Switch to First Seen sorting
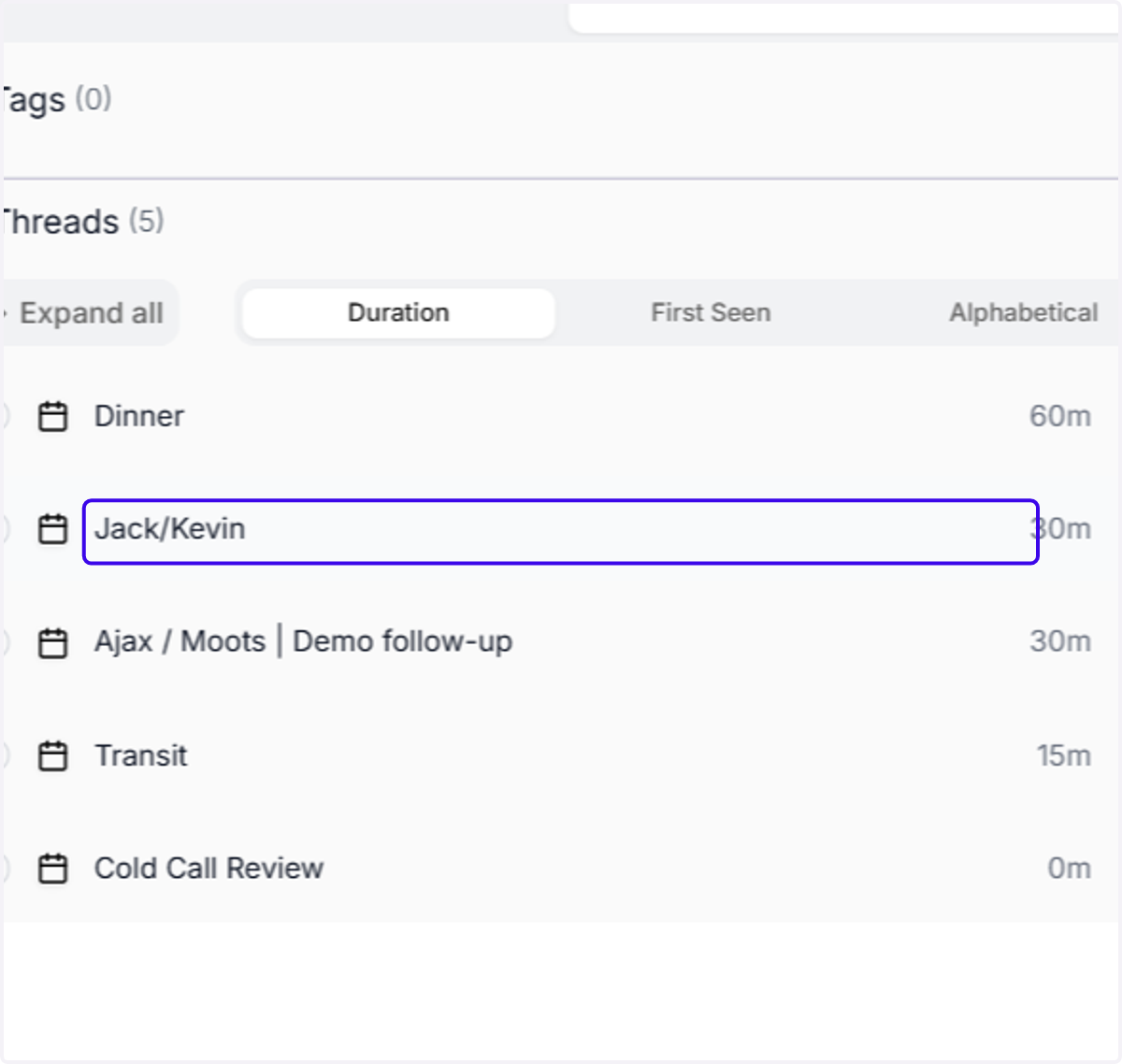Viewport: 1122px width, 1064px height. point(711,313)
